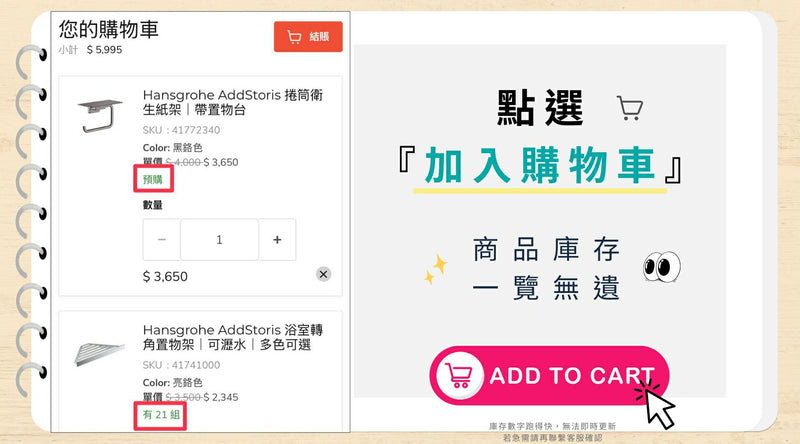Click the cart icon inside checkout button
Image resolution: width=800 pixels, height=444 pixels.
coord(294,37)
